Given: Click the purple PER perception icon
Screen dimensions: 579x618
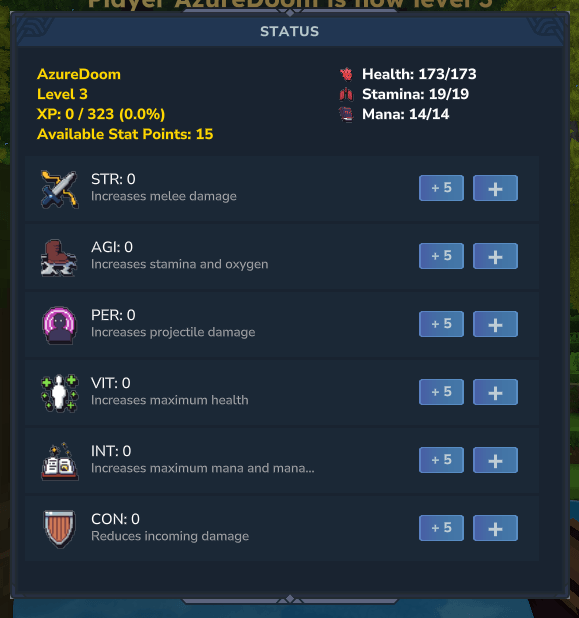Looking at the screenshot, I should [59, 325].
